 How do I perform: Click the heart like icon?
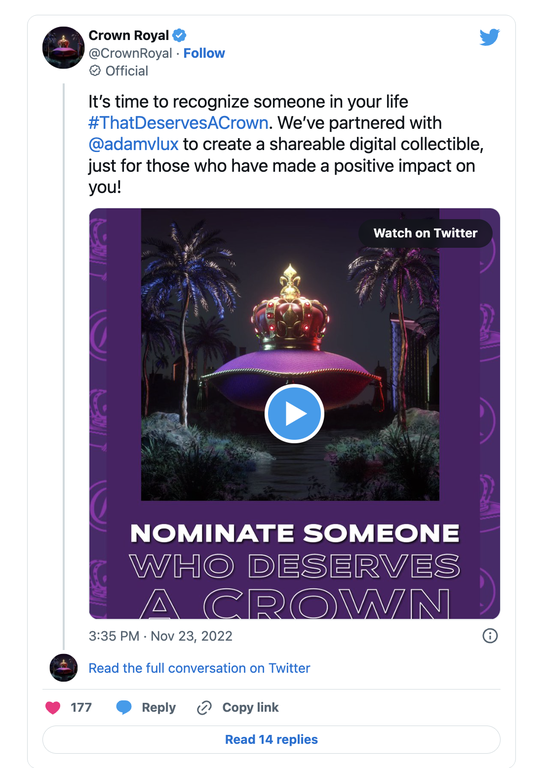(53, 707)
